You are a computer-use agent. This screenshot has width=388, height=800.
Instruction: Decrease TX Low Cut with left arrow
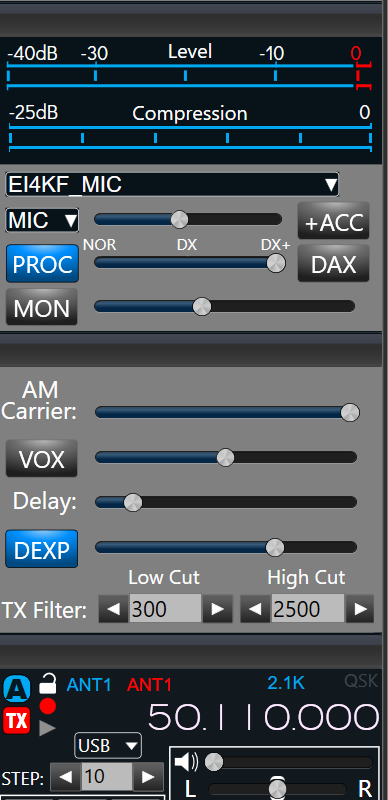click(113, 609)
